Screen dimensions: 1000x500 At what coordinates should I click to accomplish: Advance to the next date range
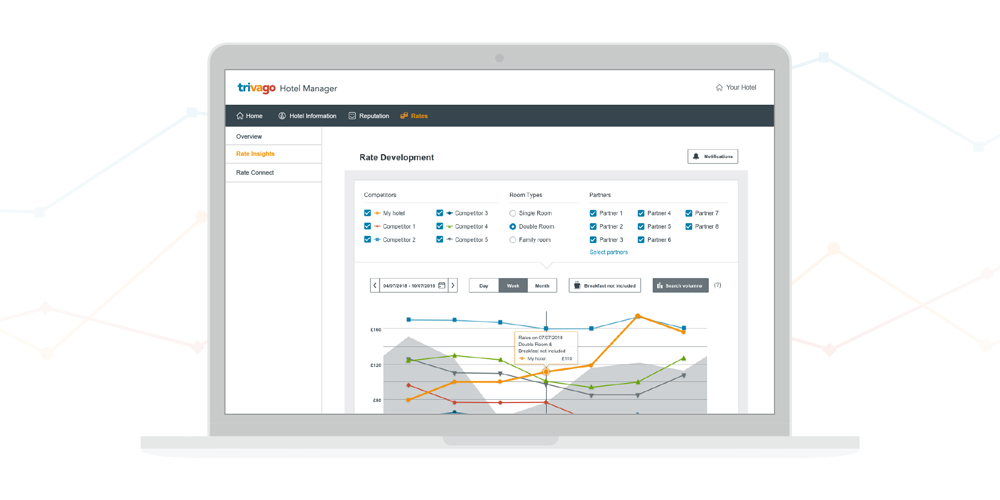pyautogui.click(x=453, y=286)
